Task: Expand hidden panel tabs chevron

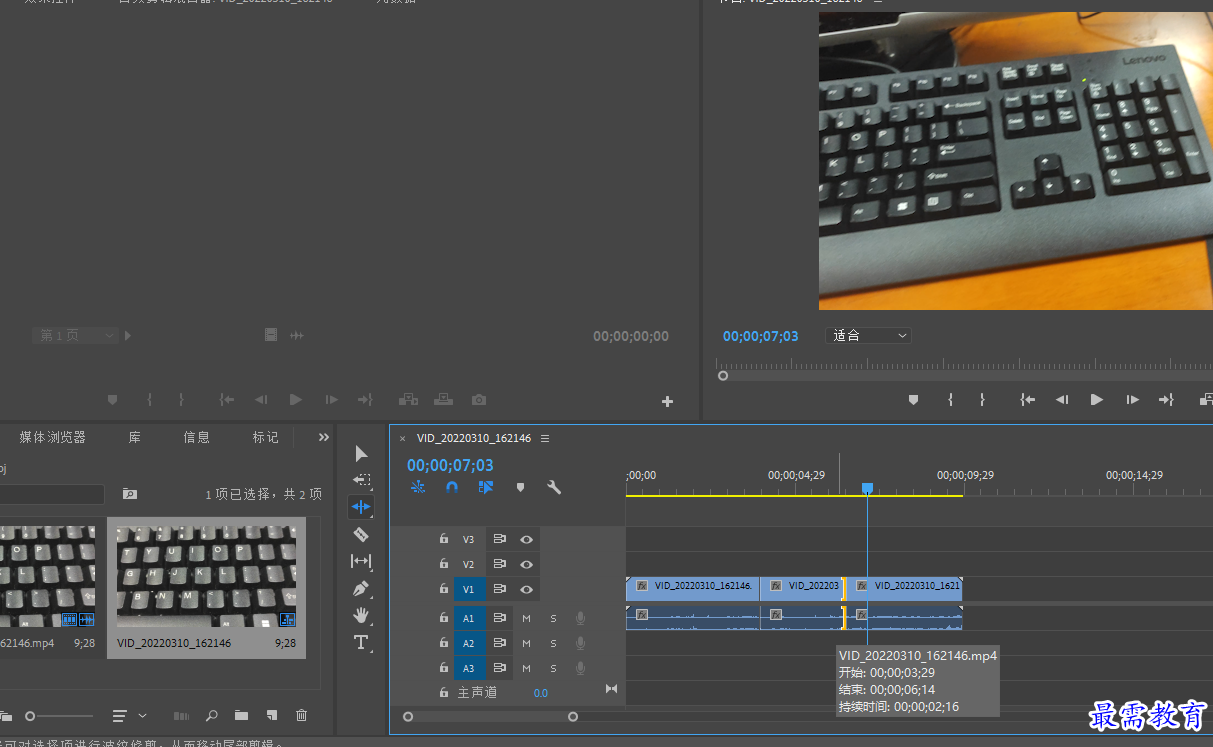Action: point(323,437)
